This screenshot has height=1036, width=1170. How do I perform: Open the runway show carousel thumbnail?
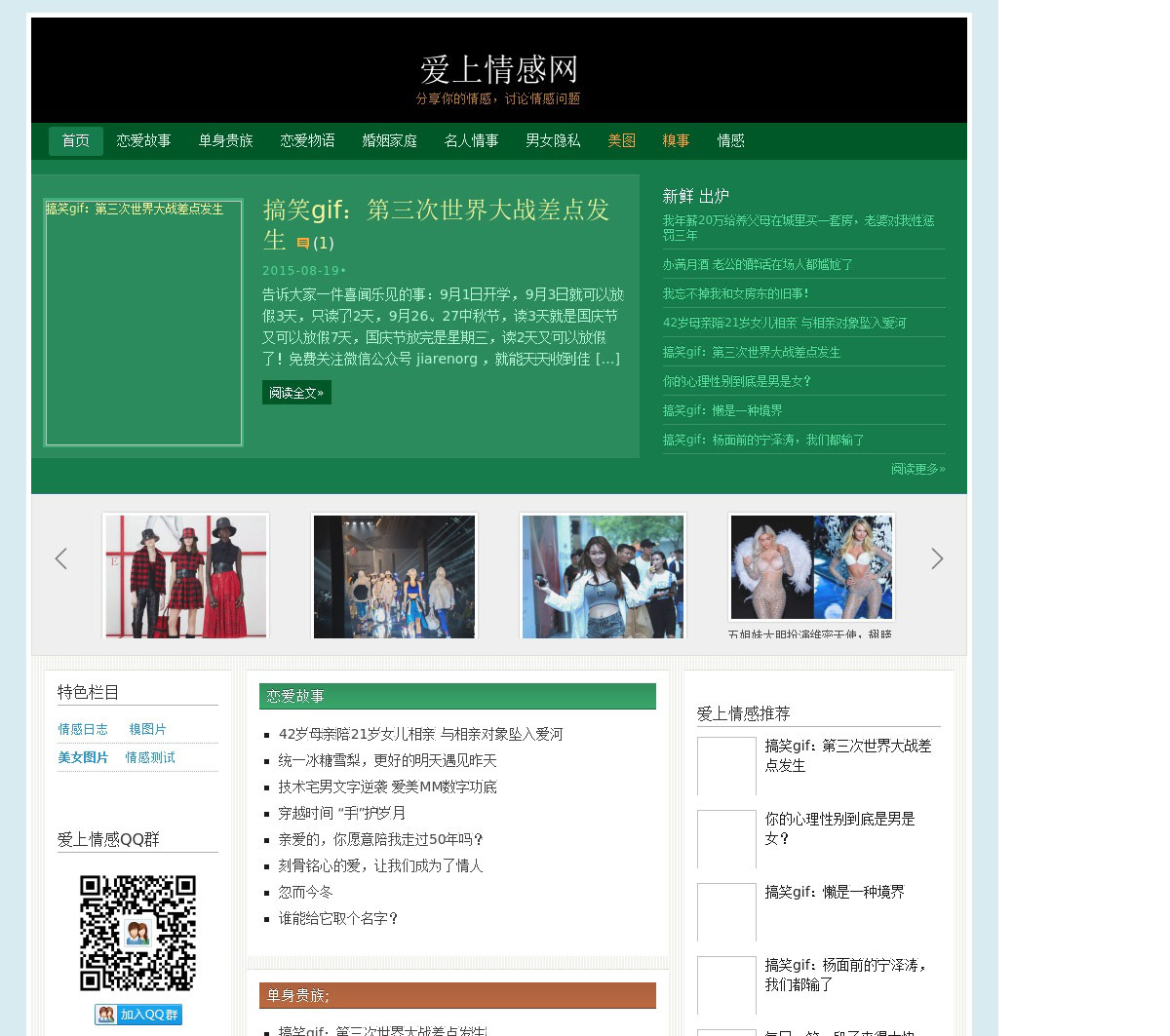394,576
